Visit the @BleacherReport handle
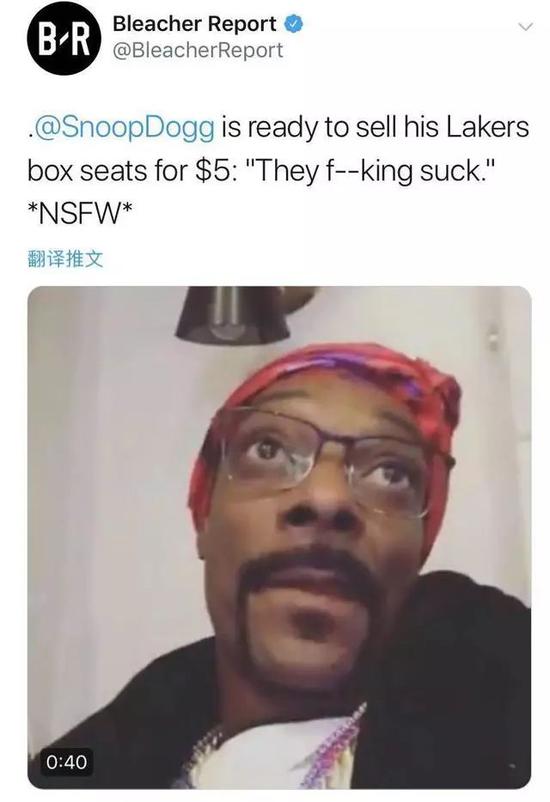 (x=197, y=51)
